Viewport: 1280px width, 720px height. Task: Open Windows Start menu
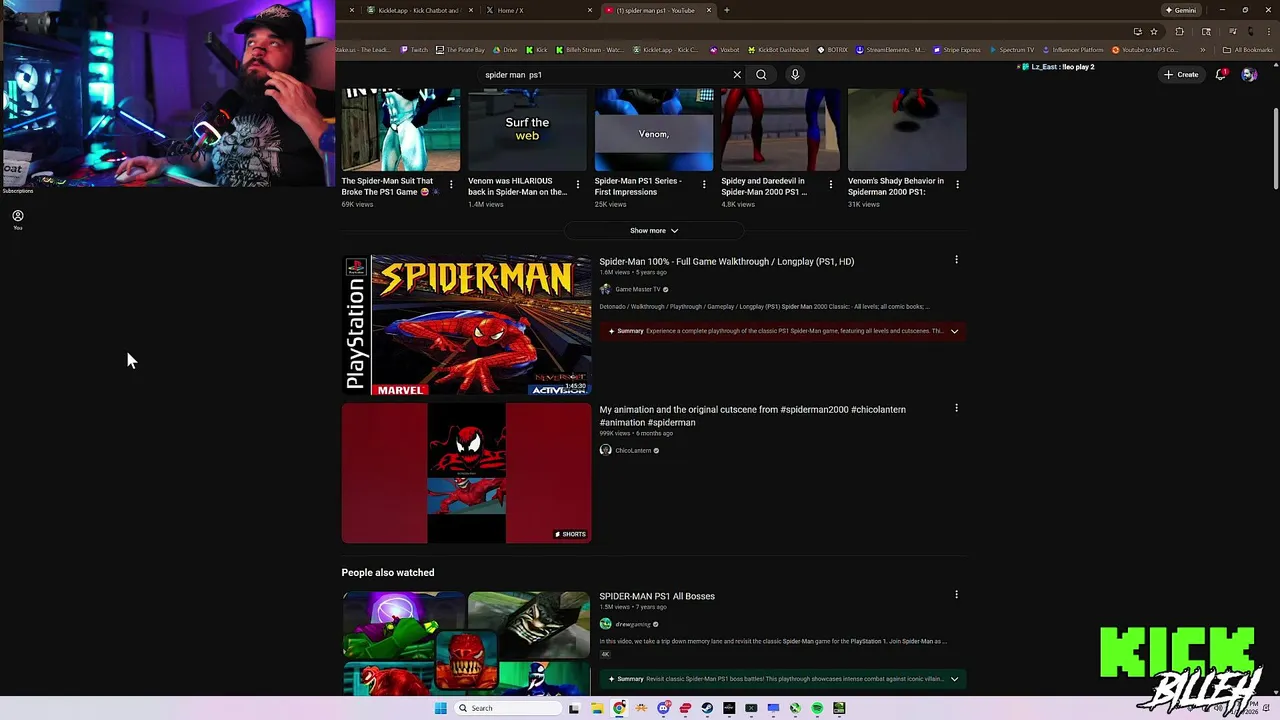tap(440, 708)
